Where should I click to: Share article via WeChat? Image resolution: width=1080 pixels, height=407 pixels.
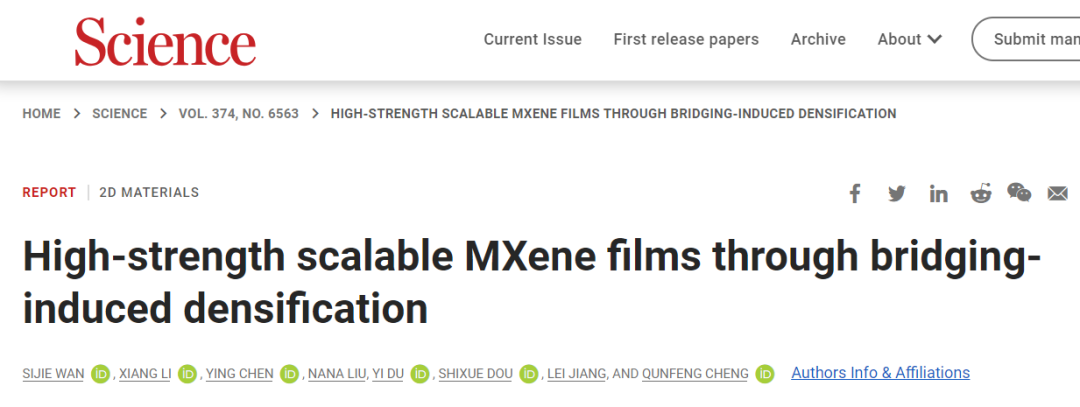point(1019,192)
